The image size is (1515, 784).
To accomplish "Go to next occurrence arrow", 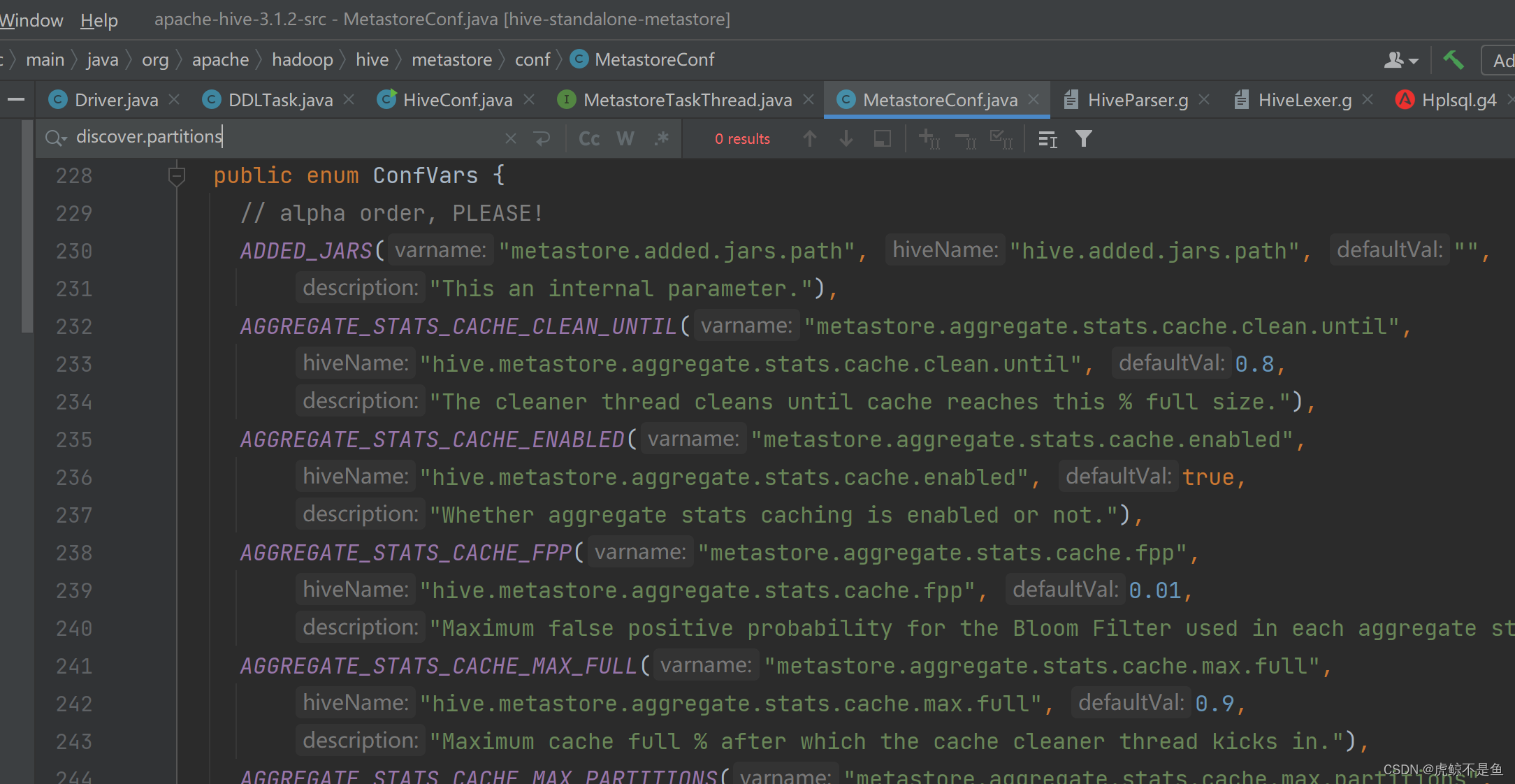I will point(846,138).
